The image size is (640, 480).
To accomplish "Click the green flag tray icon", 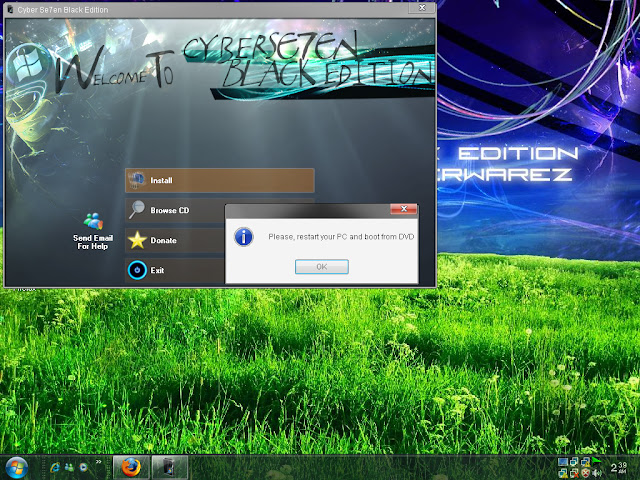I will [596, 462].
